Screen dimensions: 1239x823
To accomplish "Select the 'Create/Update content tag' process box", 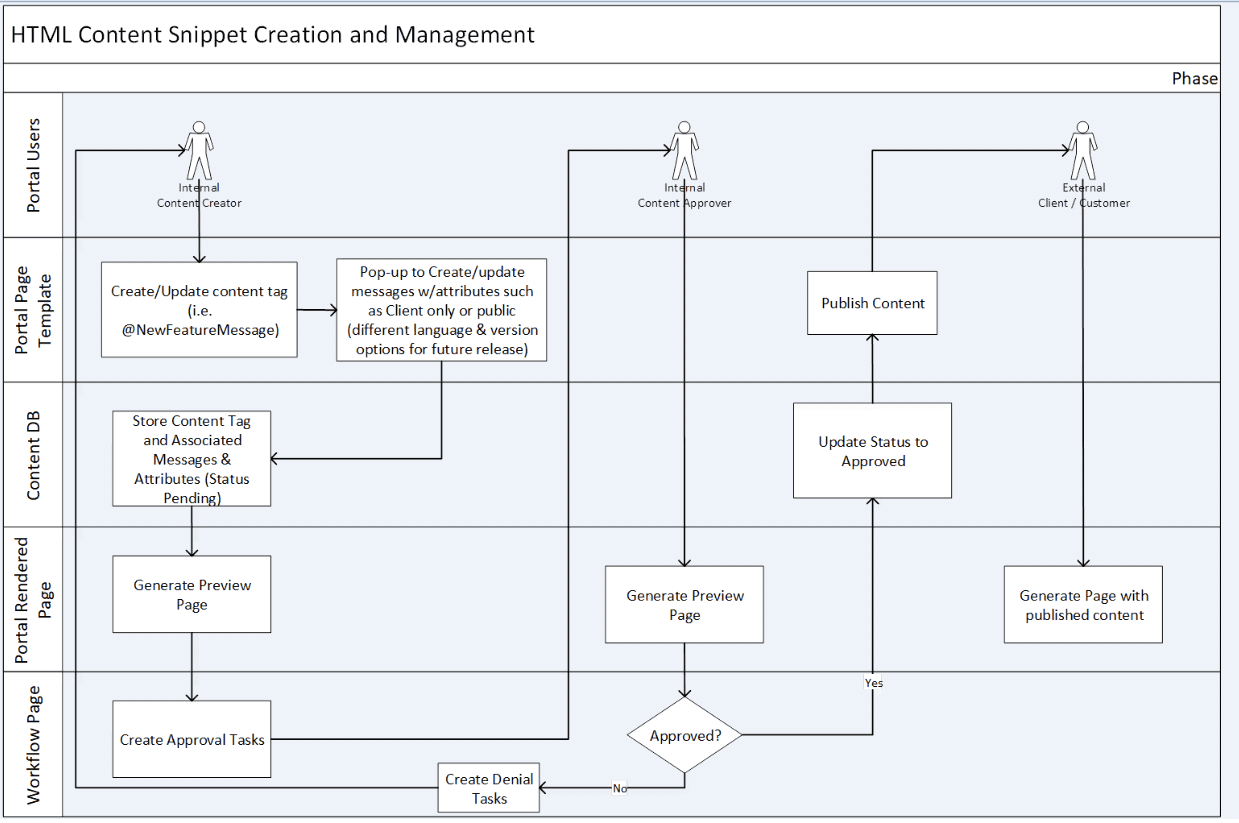I will (199, 309).
